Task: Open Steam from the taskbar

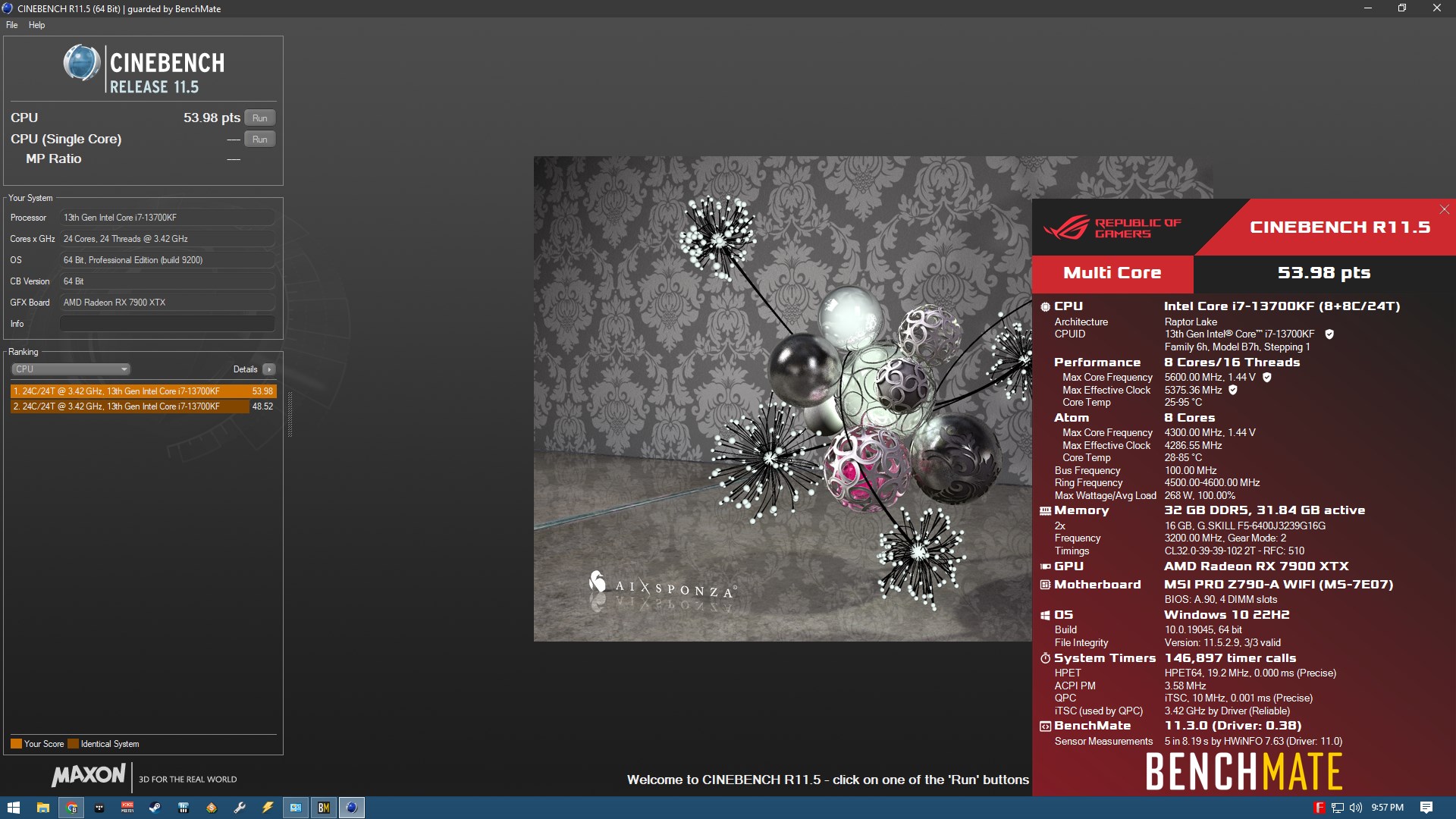Action: point(155,808)
